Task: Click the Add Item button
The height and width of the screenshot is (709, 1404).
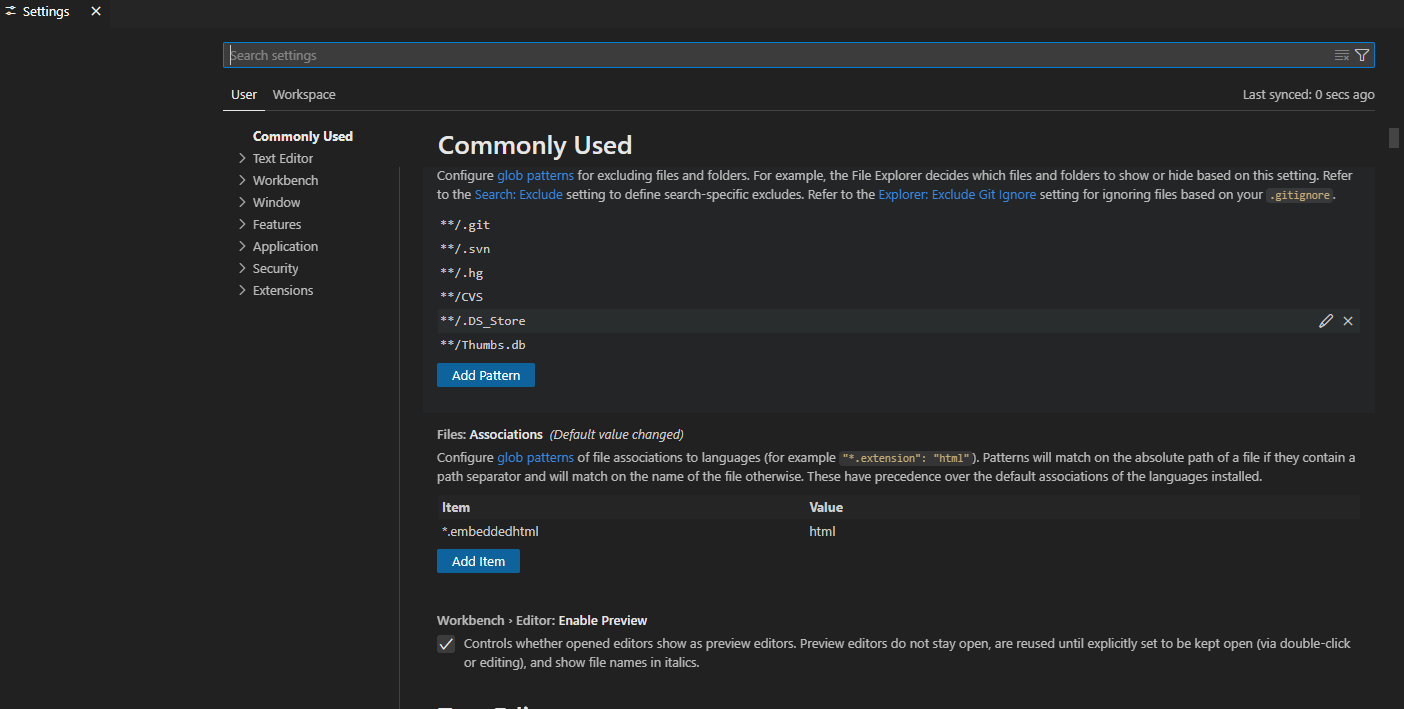Action: click(478, 561)
